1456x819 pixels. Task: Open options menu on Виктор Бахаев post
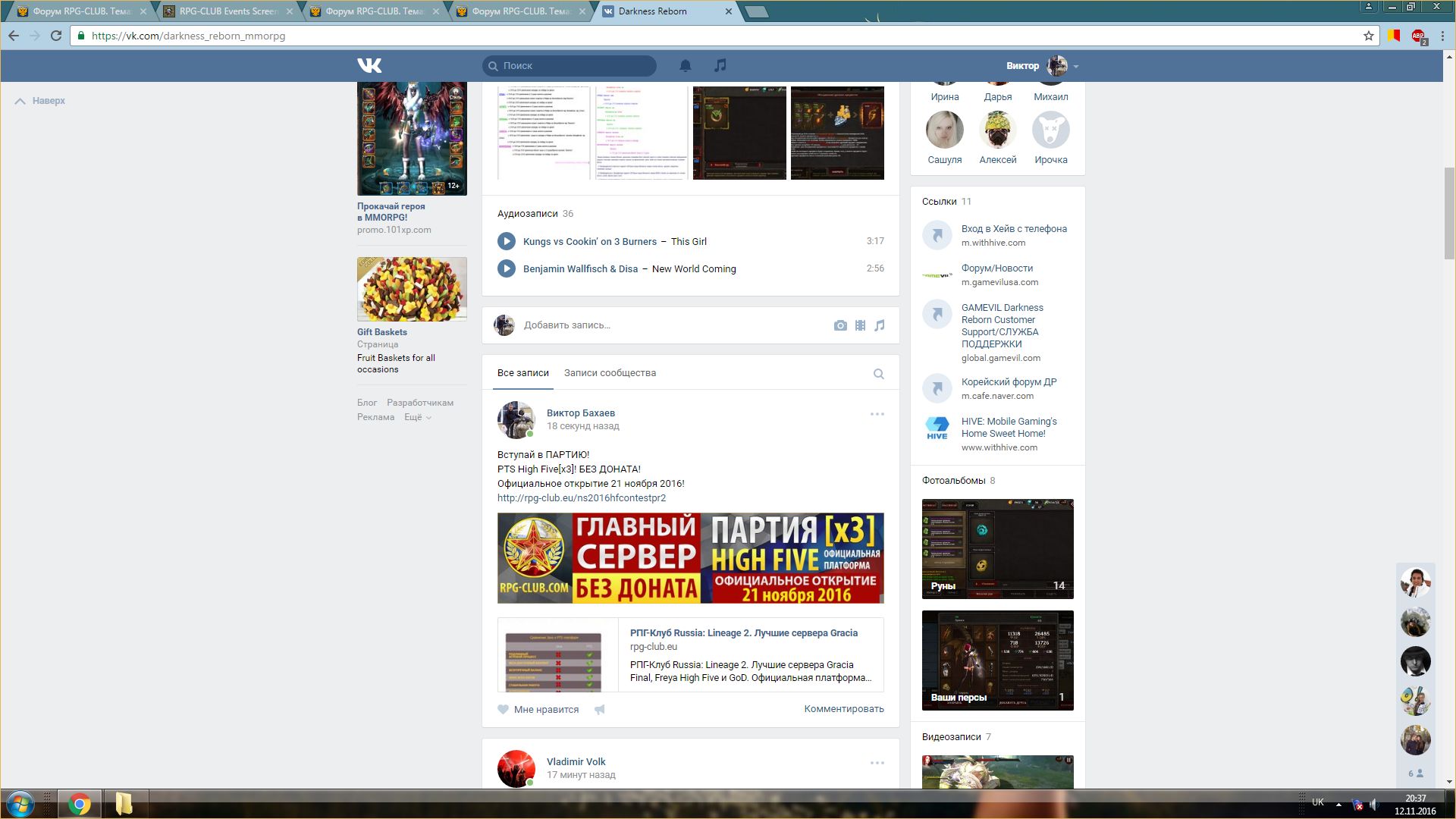[877, 414]
